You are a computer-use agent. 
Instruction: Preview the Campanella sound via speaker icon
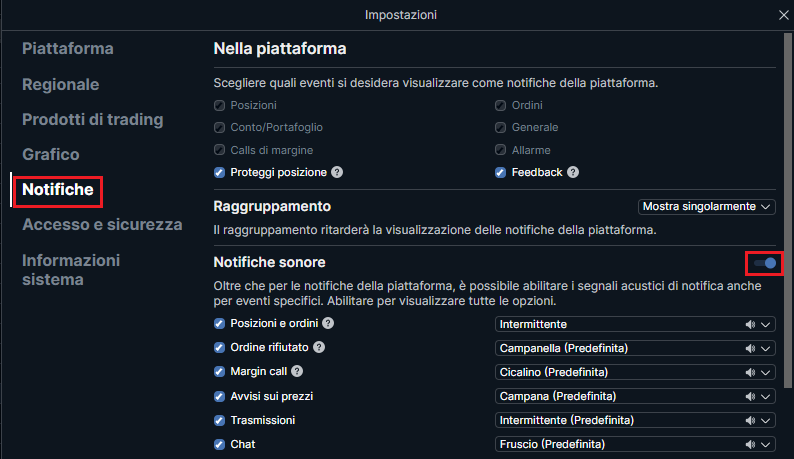(x=750, y=349)
